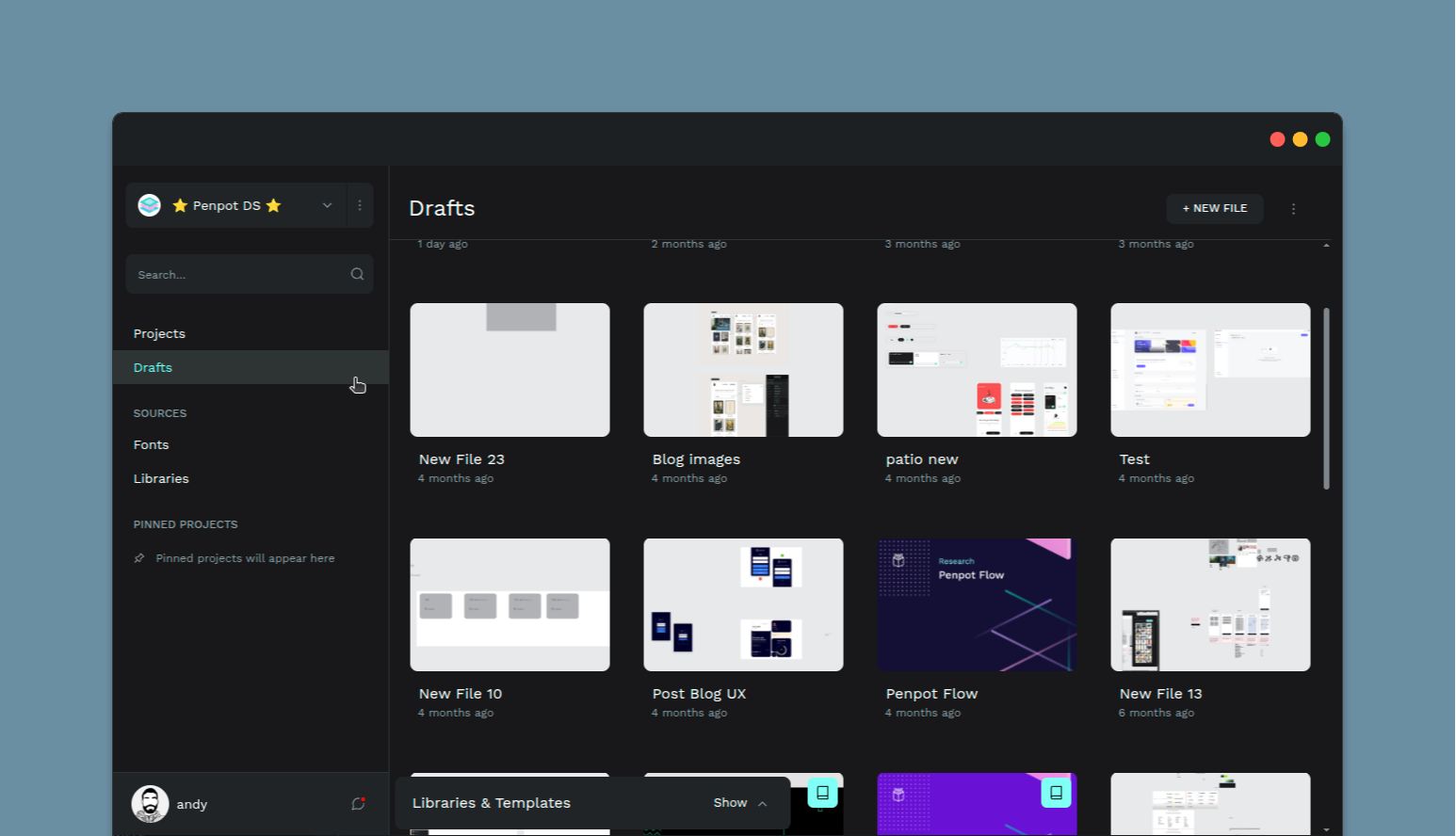Expand the team switcher dropdown
1456x836 pixels.
(327, 205)
